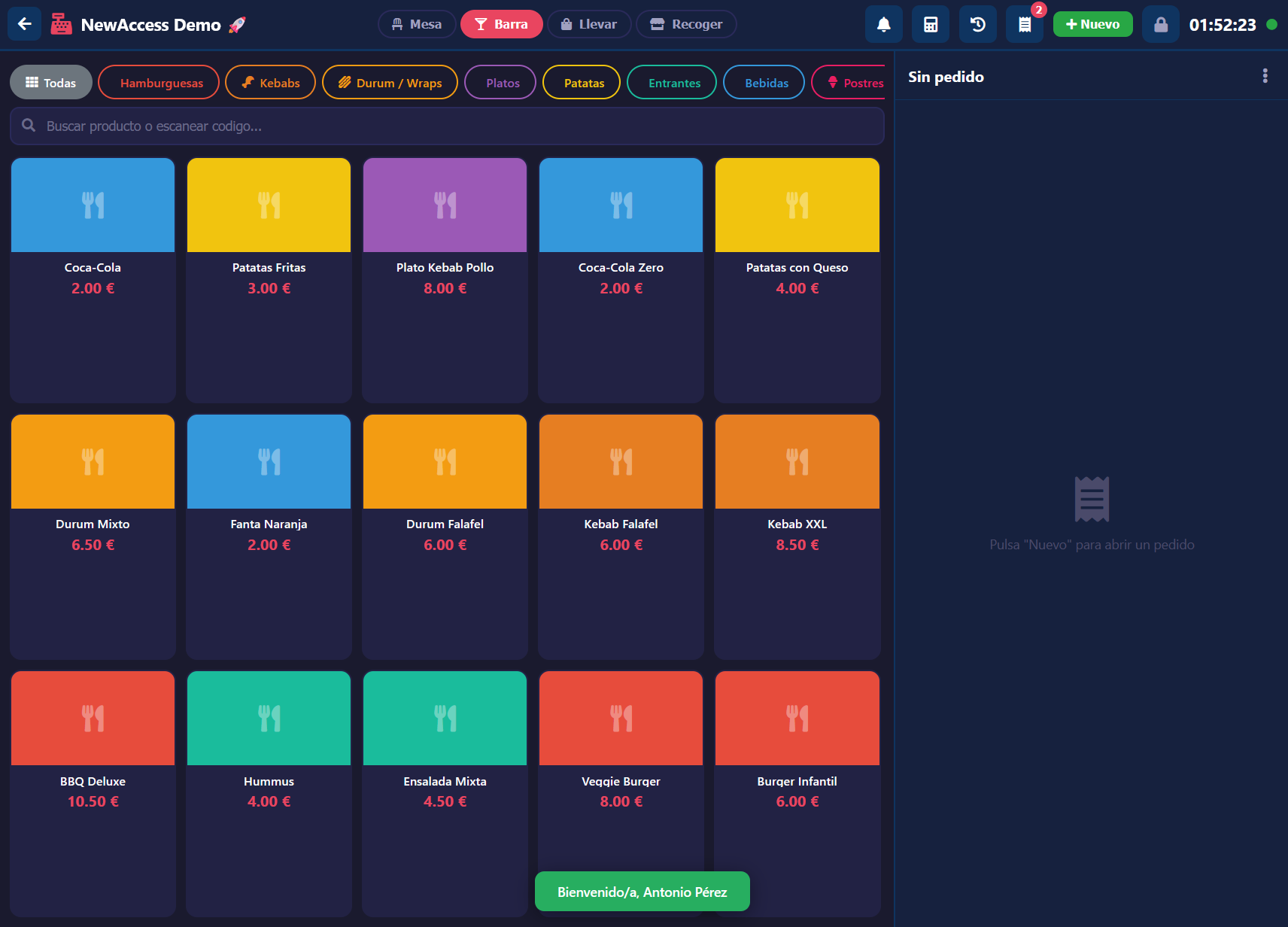Viewport: 1288px width, 927px height.
Task: Filter by Bebidas category
Action: pyautogui.click(x=764, y=82)
